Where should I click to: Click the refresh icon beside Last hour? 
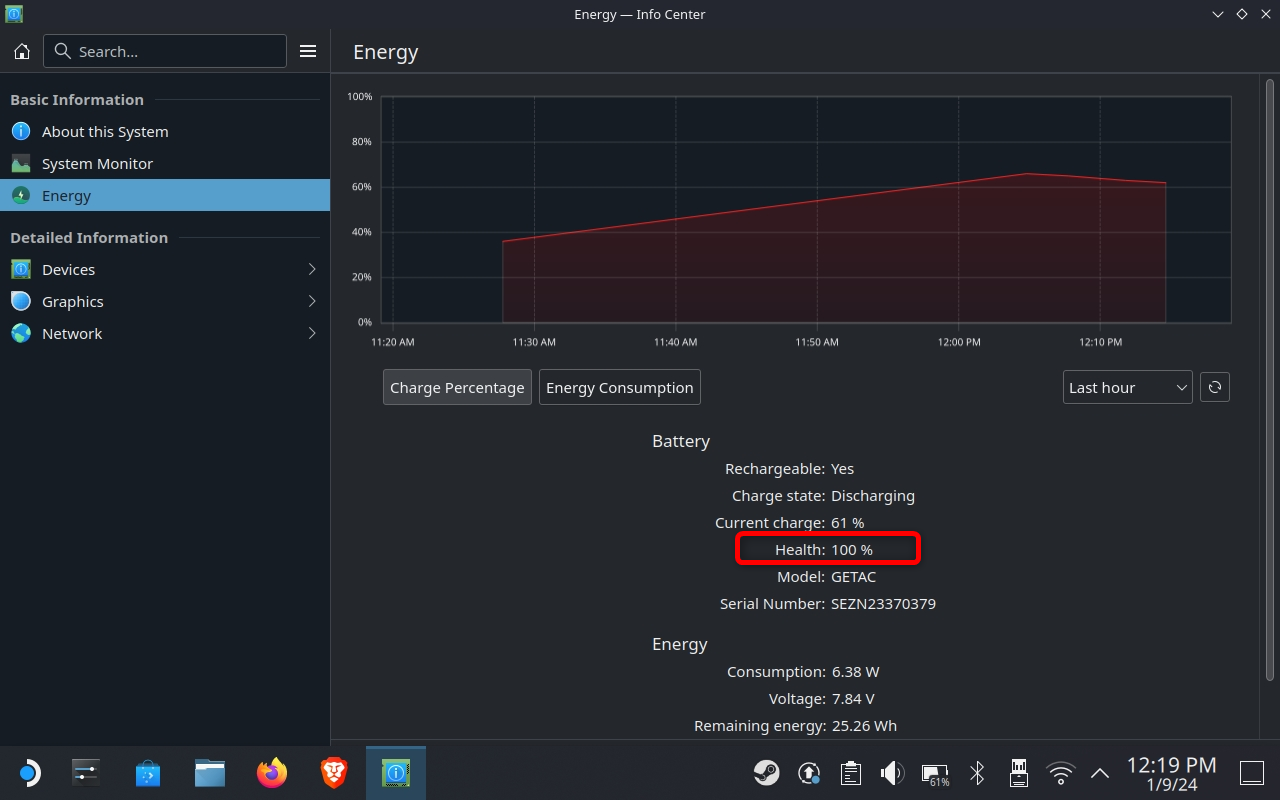tap(1214, 387)
